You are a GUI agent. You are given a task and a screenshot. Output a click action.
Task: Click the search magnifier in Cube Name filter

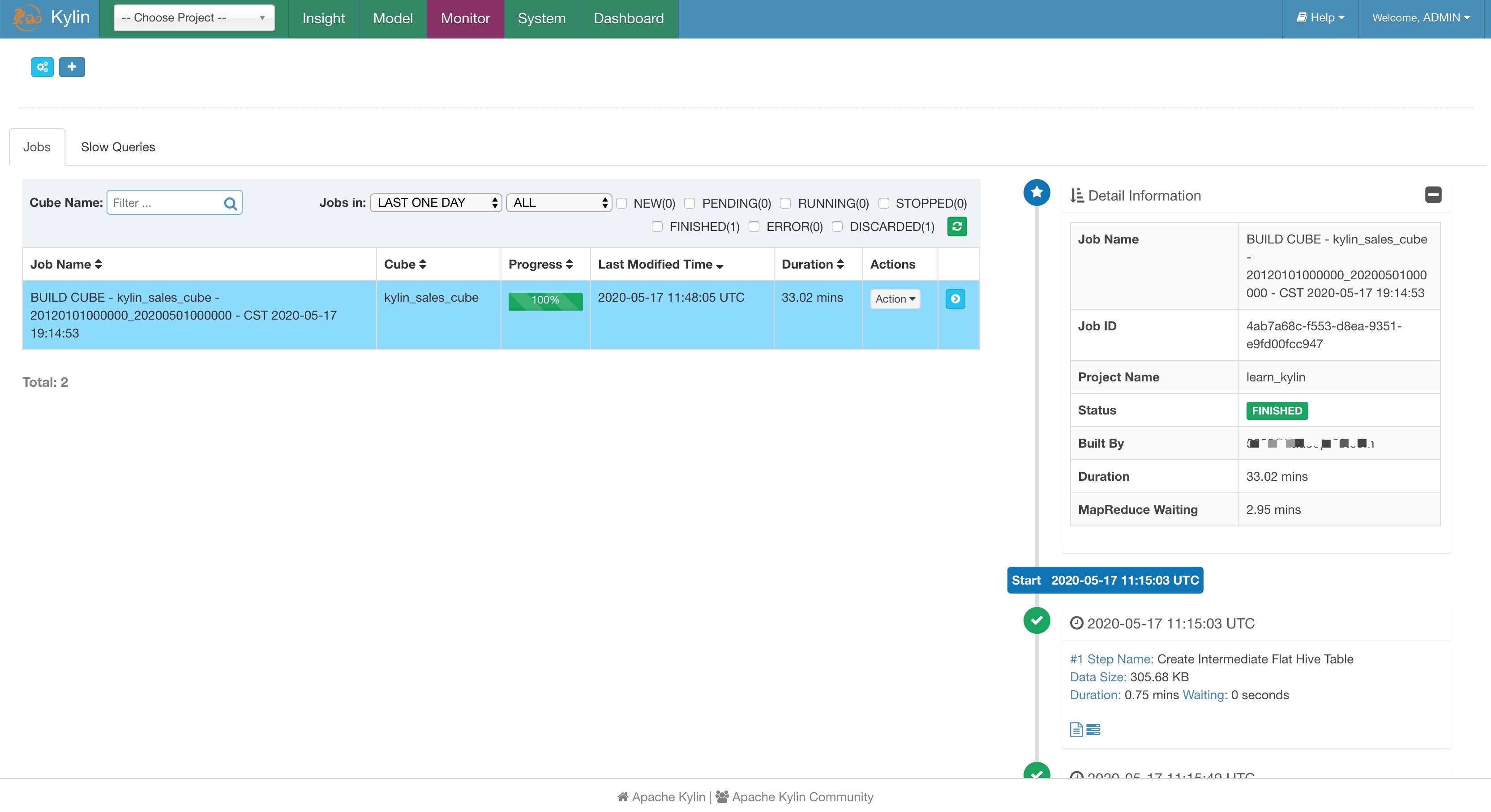230,203
